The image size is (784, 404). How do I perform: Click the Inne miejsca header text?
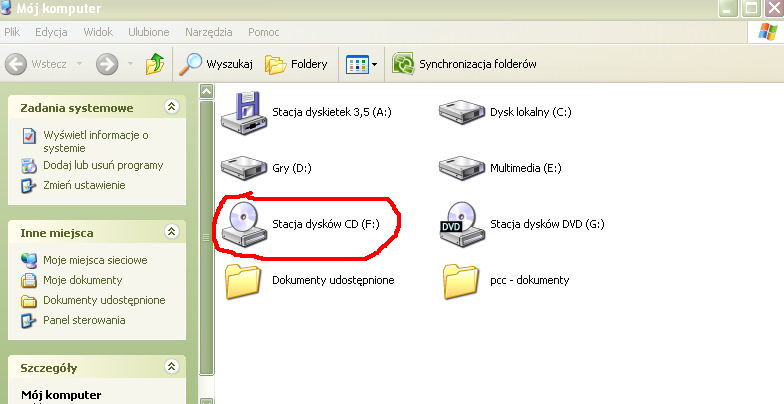coord(57,233)
